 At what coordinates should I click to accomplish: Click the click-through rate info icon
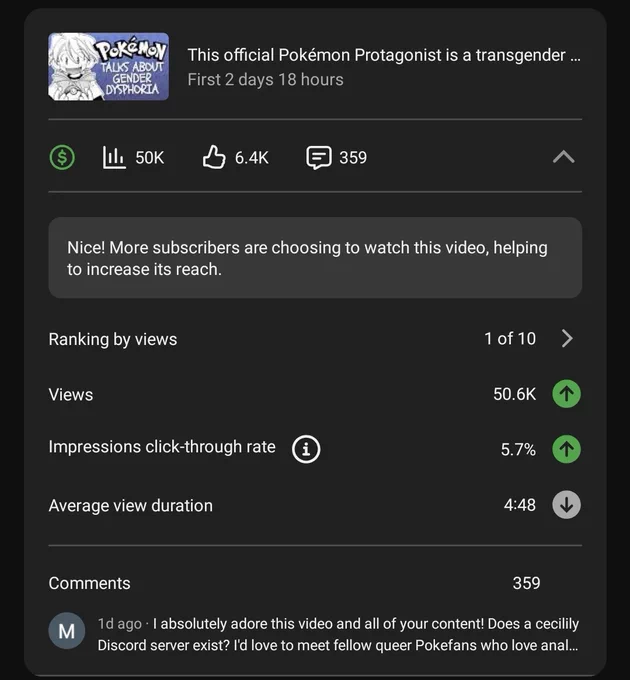[x=306, y=449]
